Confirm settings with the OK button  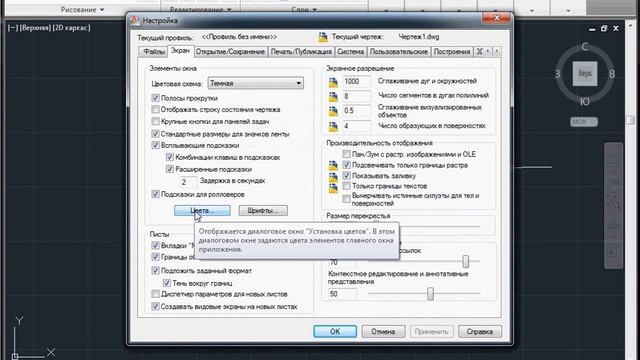click(x=335, y=331)
